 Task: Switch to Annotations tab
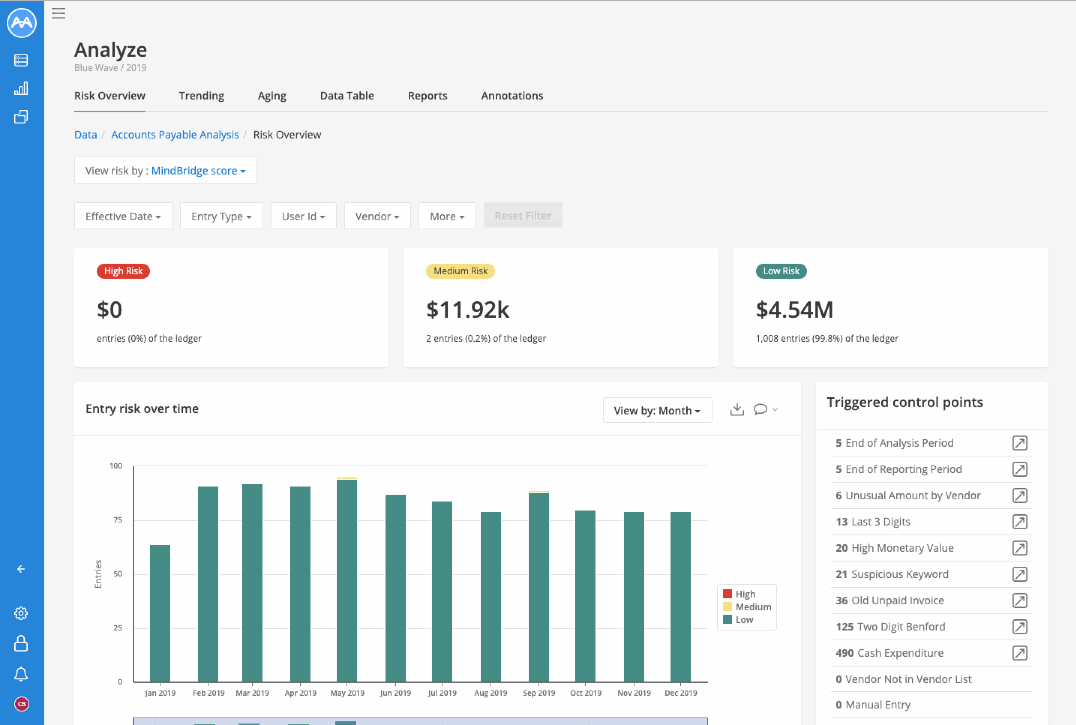[x=512, y=96]
